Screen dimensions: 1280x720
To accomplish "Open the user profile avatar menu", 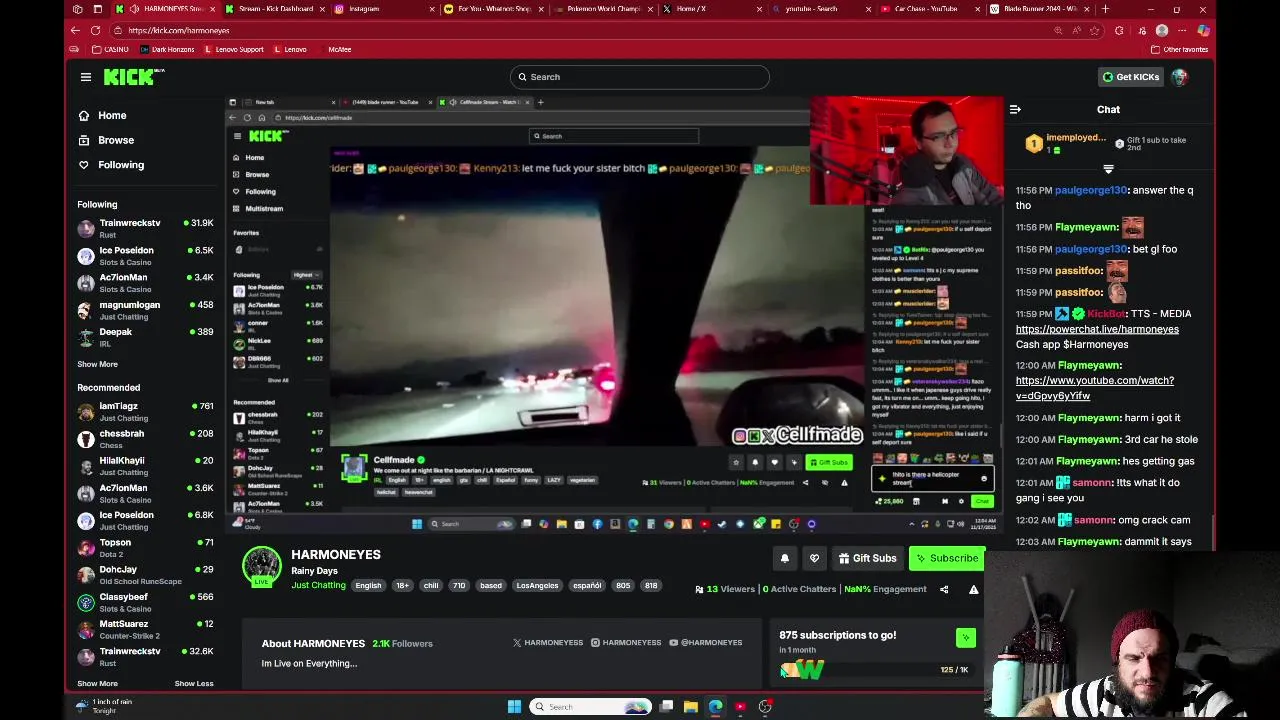I will [1180, 77].
